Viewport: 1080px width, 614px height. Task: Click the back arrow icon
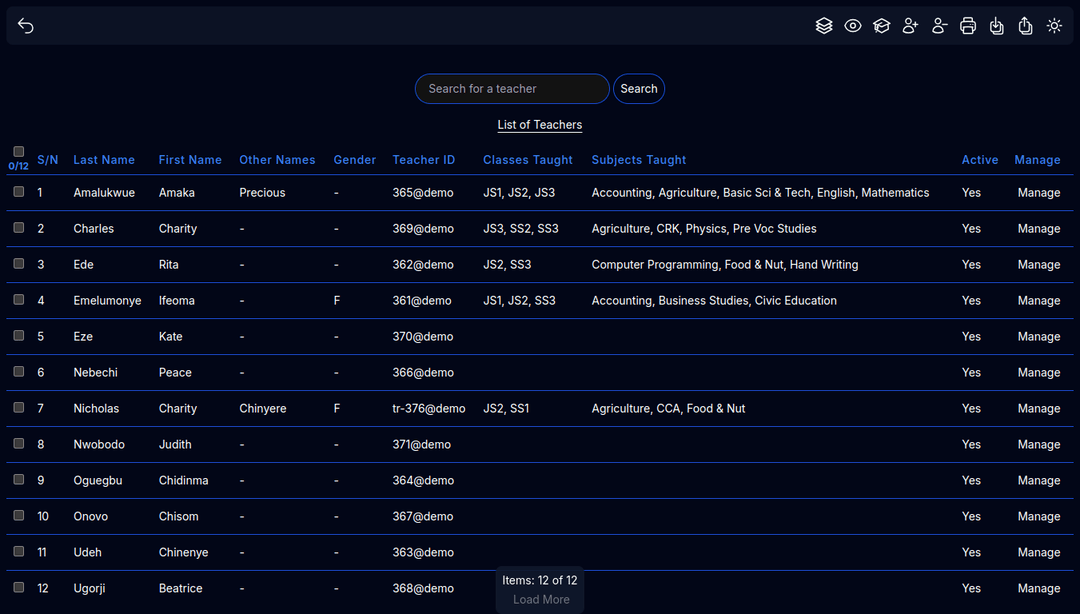coord(26,26)
